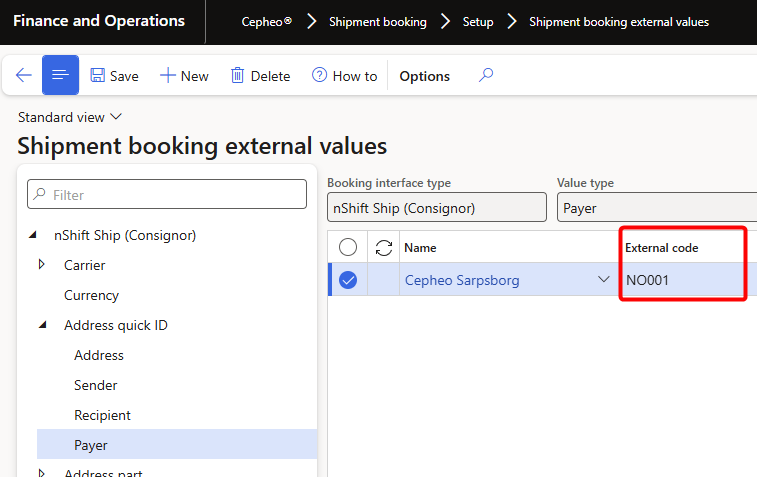The height and width of the screenshot is (477, 757).
Task: Open the Cepheo Sarpsborg link
Action: (x=462, y=280)
